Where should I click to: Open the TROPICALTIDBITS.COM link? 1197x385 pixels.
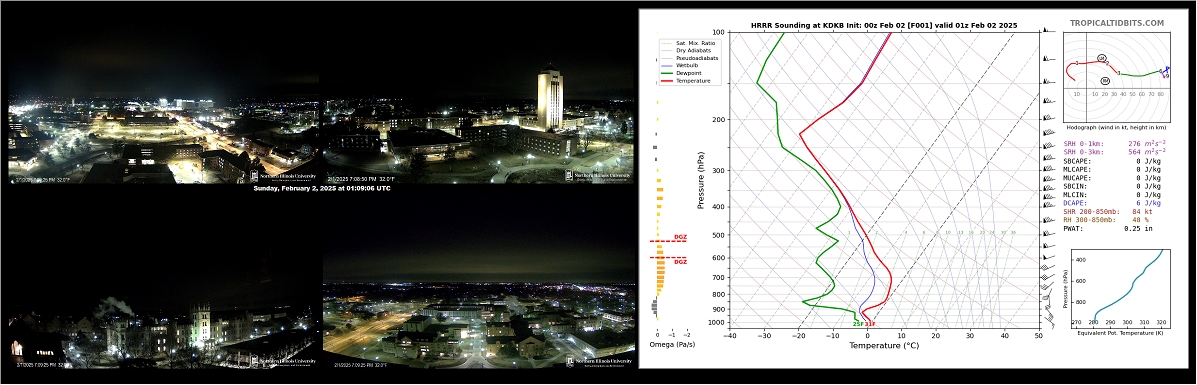click(x=1116, y=24)
